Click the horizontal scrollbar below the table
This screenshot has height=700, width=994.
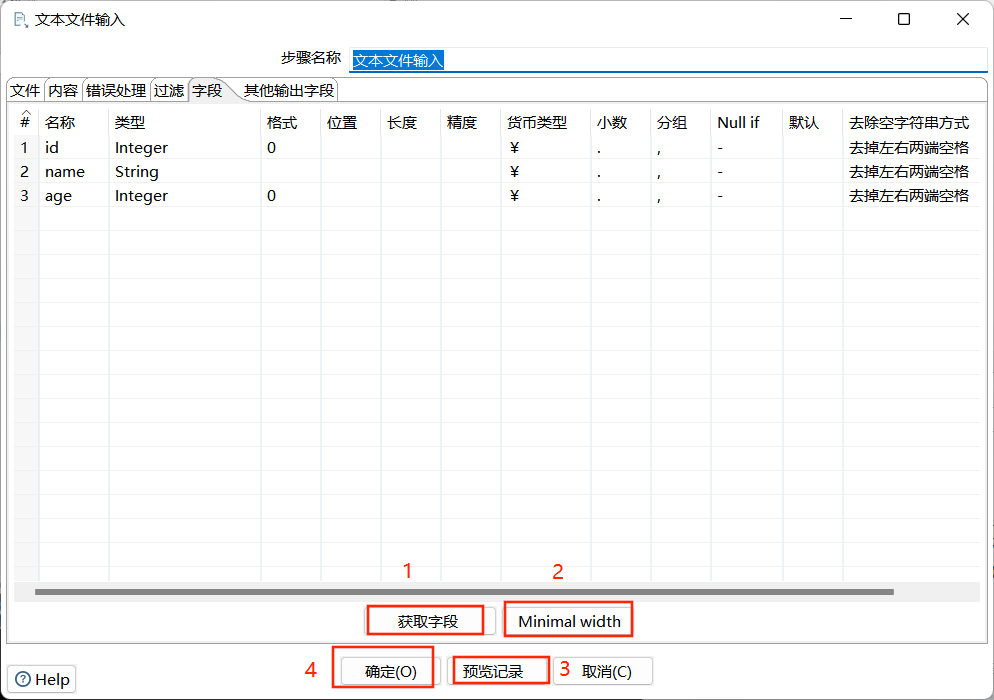(464, 592)
